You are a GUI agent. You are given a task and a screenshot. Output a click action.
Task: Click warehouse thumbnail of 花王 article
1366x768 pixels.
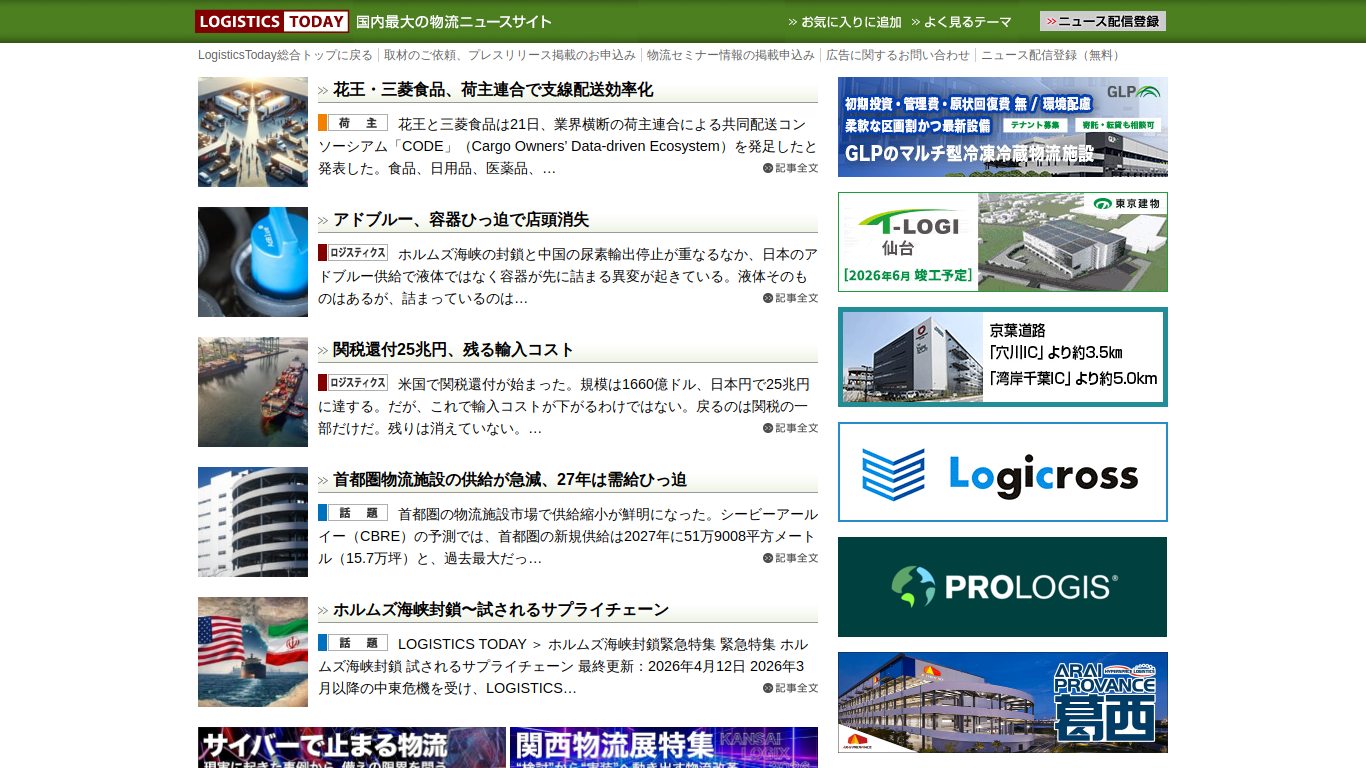[x=253, y=132]
